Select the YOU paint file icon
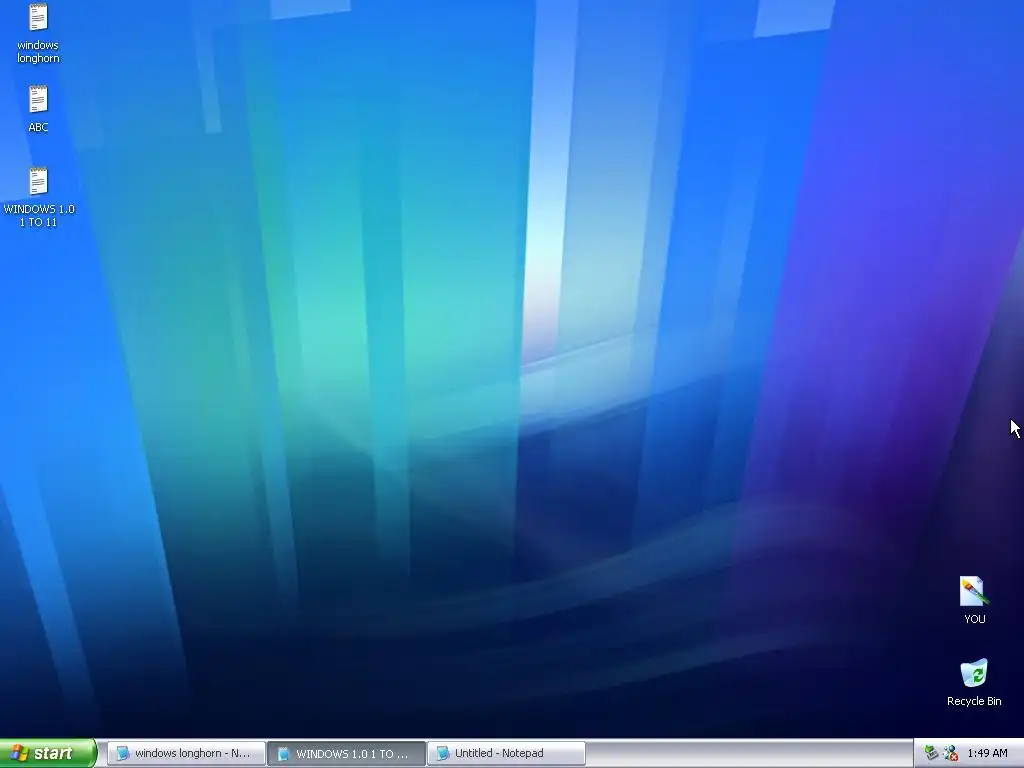The image size is (1024, 768). (974, 592)
